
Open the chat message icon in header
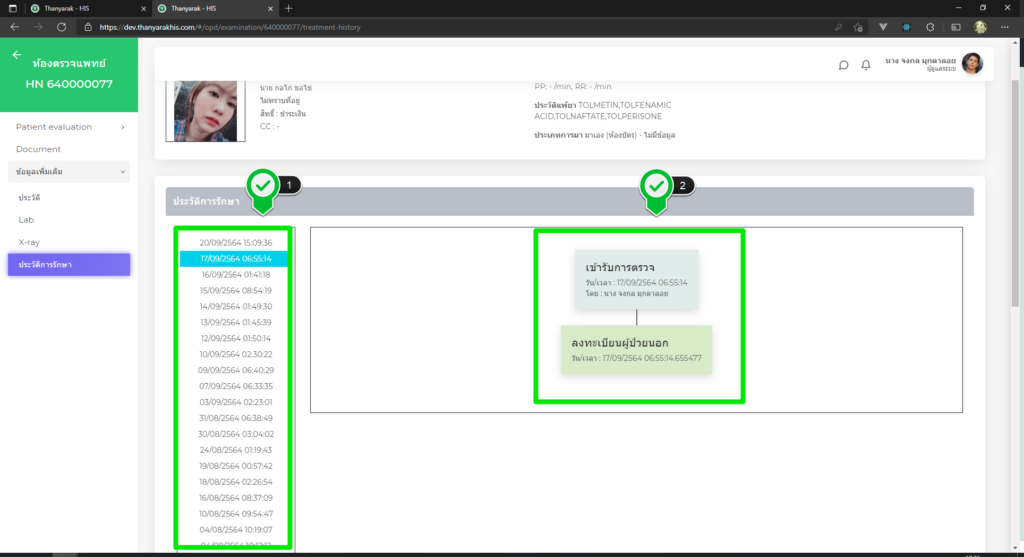tap(843, 65)
